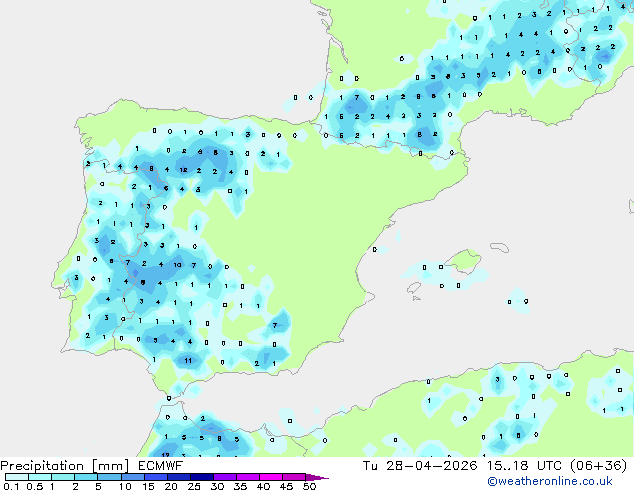Click the "11" value in southern Spain
This screenshot has height=490, width=634.
point(188,361)
